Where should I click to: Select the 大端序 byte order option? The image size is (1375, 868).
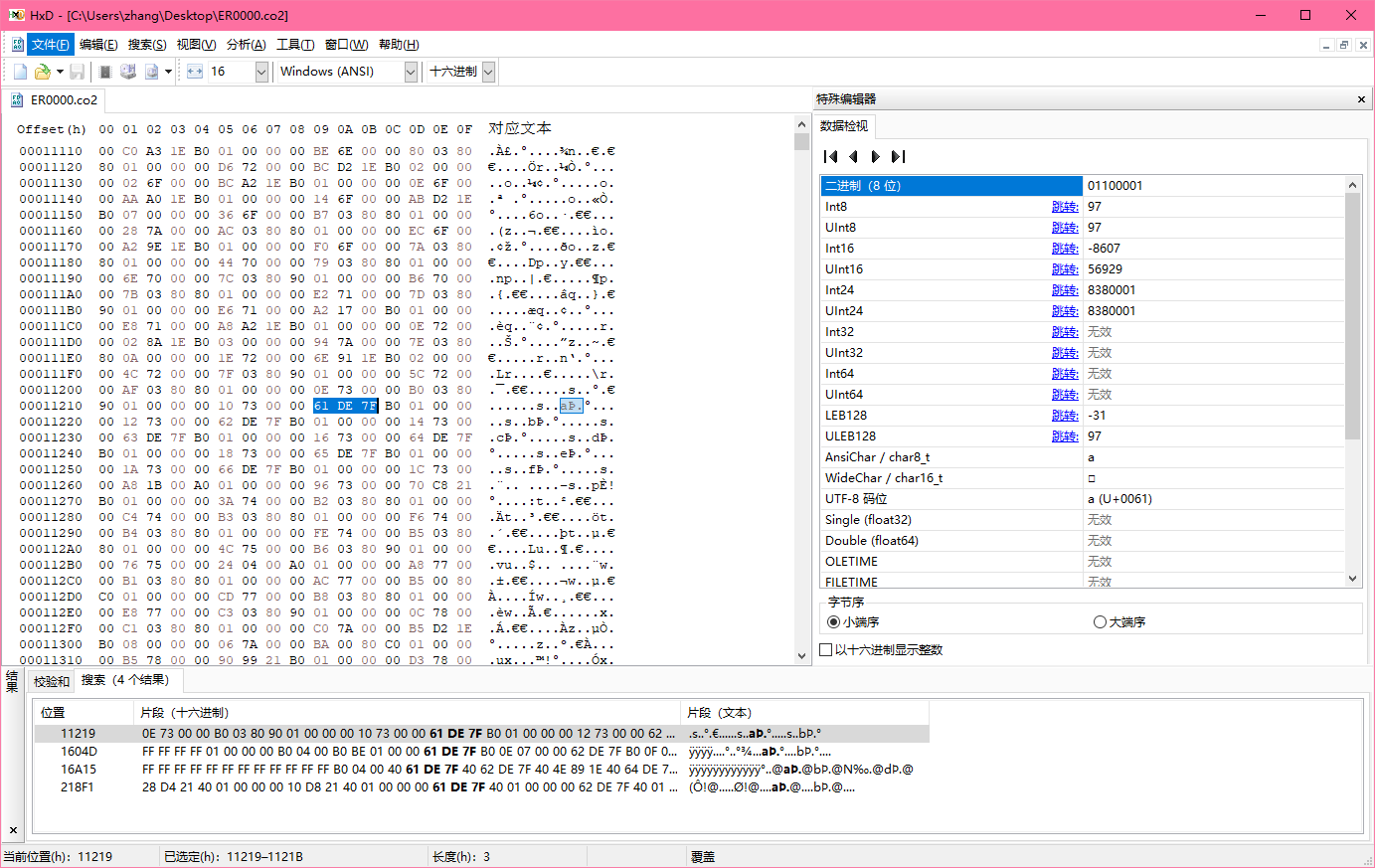click(x=1100, y=622)
